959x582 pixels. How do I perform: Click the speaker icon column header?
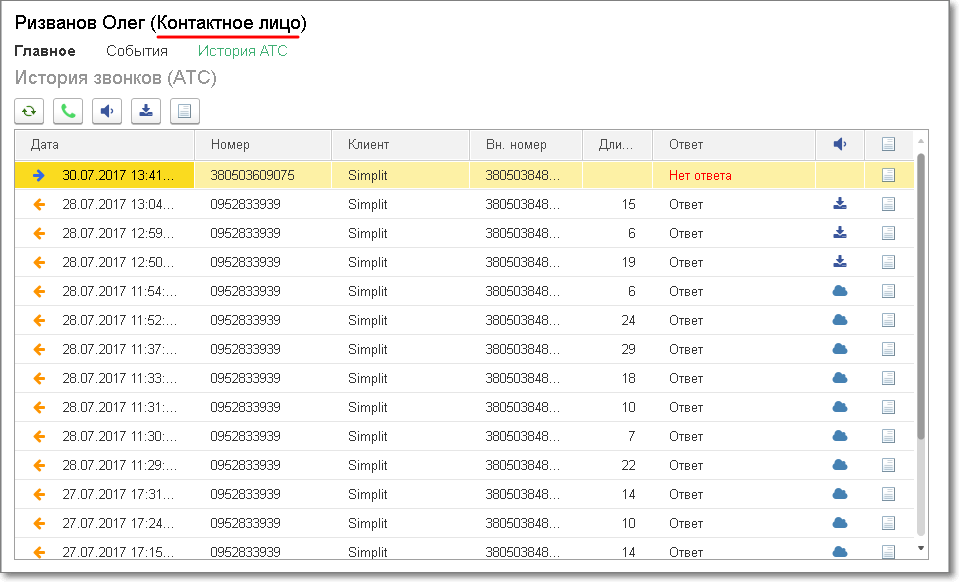point(840,145)
